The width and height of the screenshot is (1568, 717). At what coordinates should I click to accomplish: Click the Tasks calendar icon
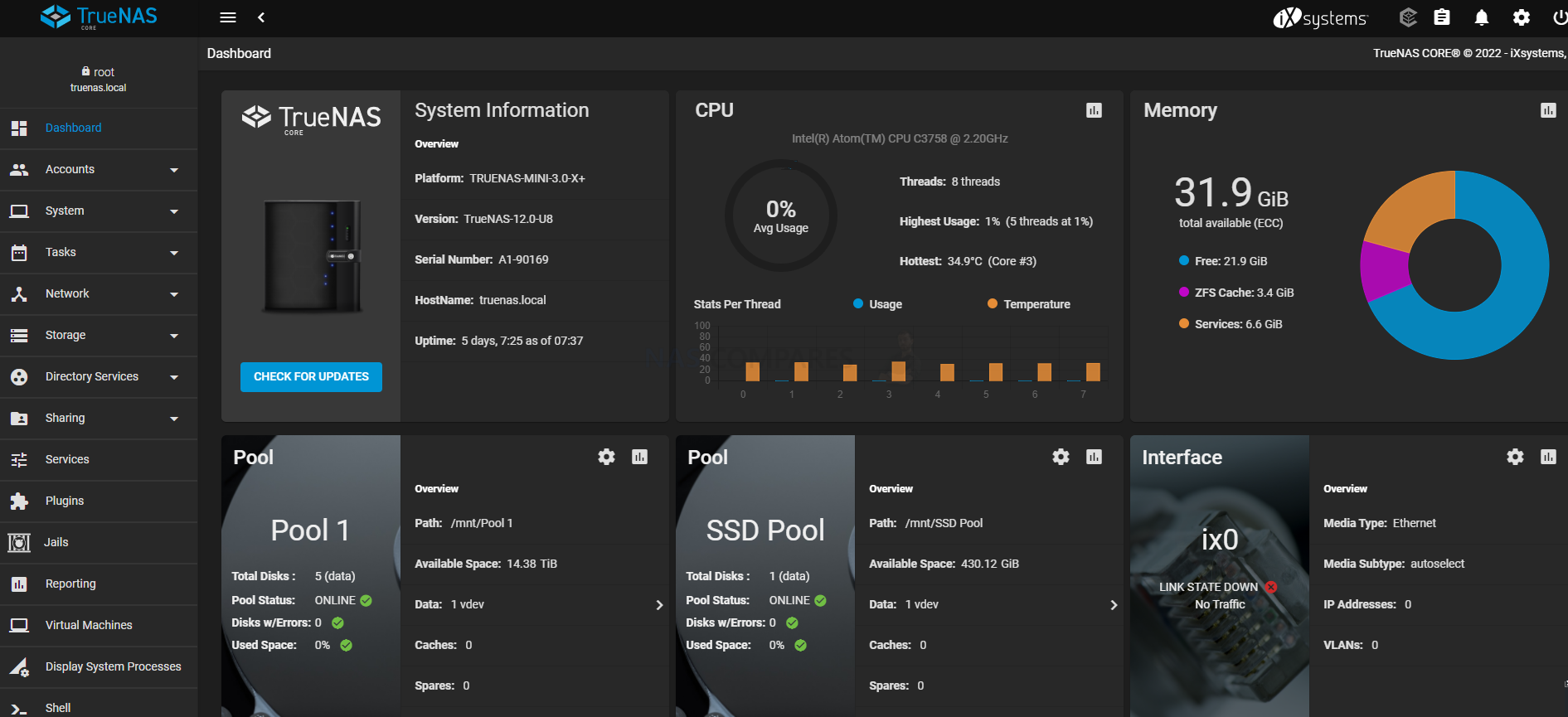(19, 252)
